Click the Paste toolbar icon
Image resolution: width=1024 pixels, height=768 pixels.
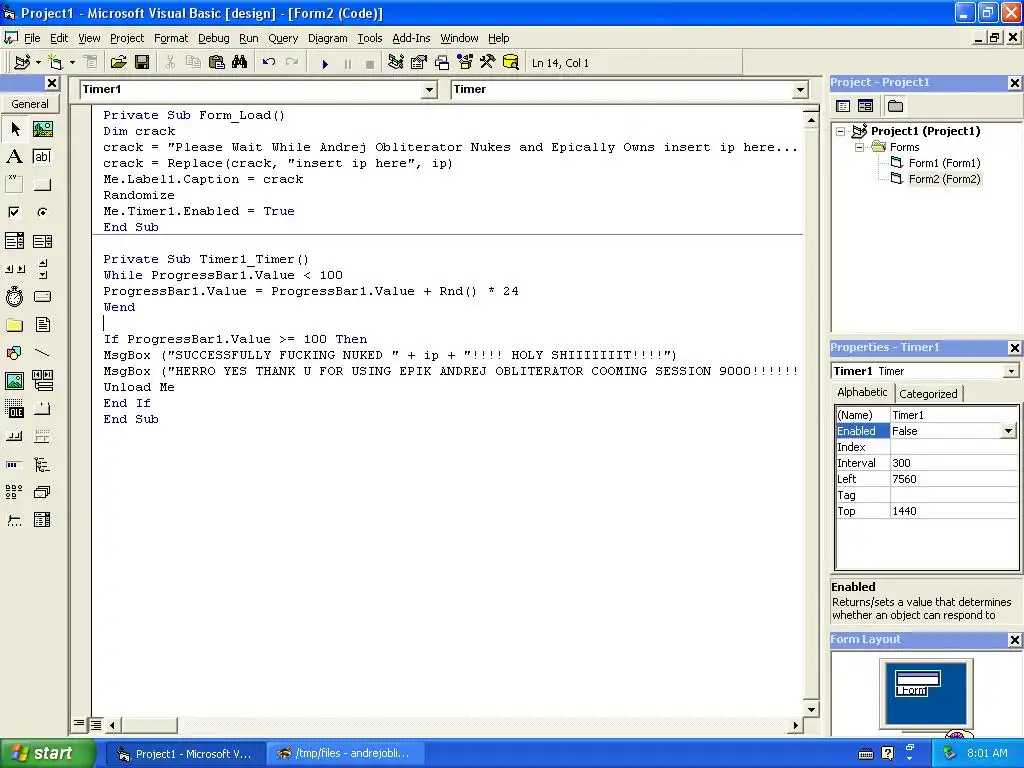[x=216, y=63]
